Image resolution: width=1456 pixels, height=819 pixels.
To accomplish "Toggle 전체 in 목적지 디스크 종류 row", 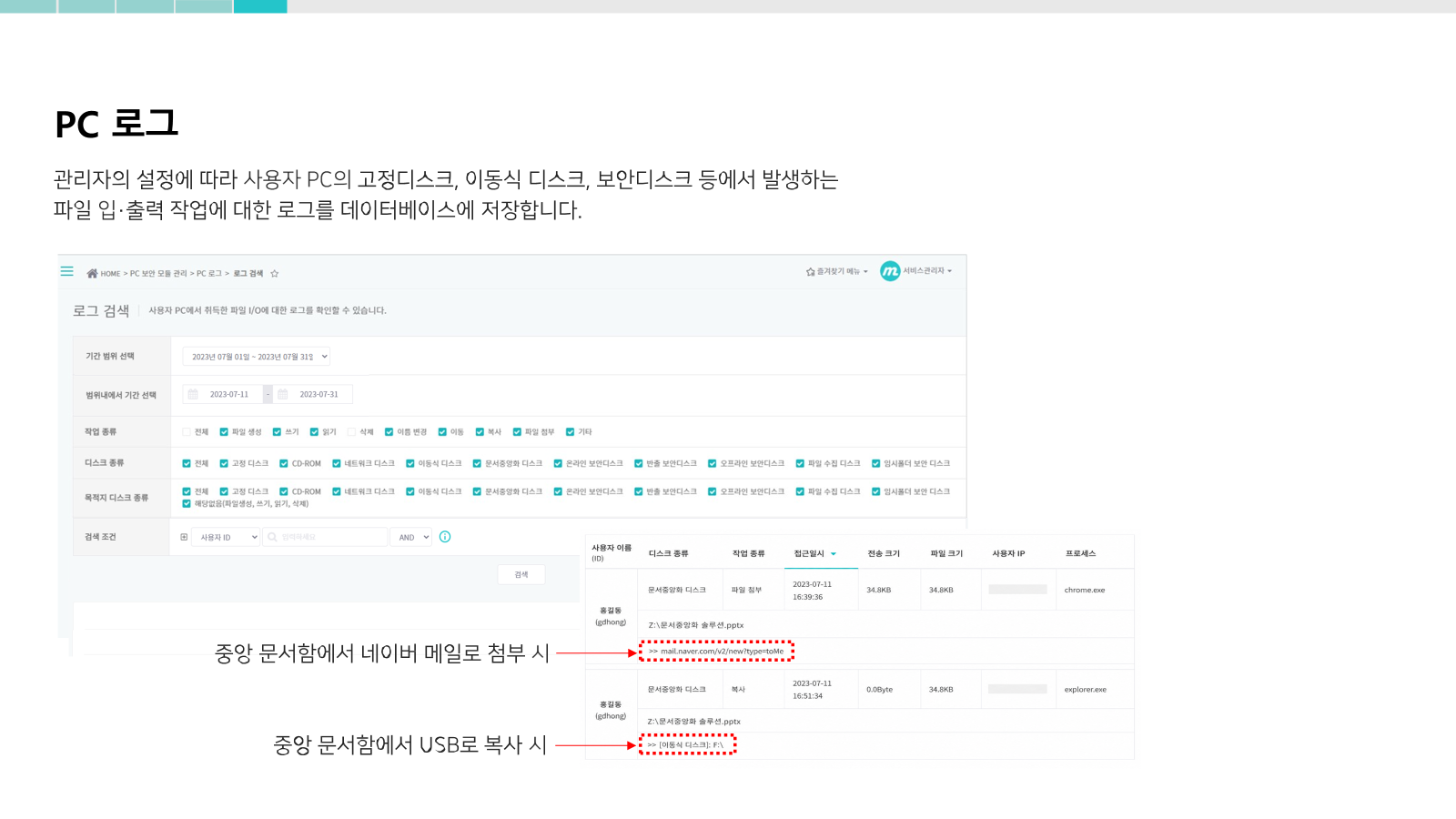I will coord(187,491).
